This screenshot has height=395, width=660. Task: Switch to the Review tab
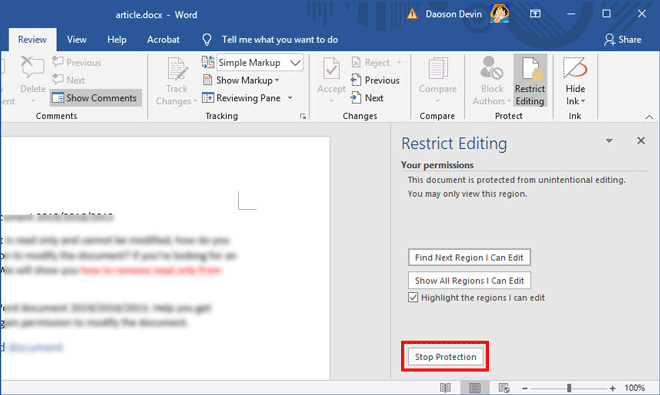[32, 40]
